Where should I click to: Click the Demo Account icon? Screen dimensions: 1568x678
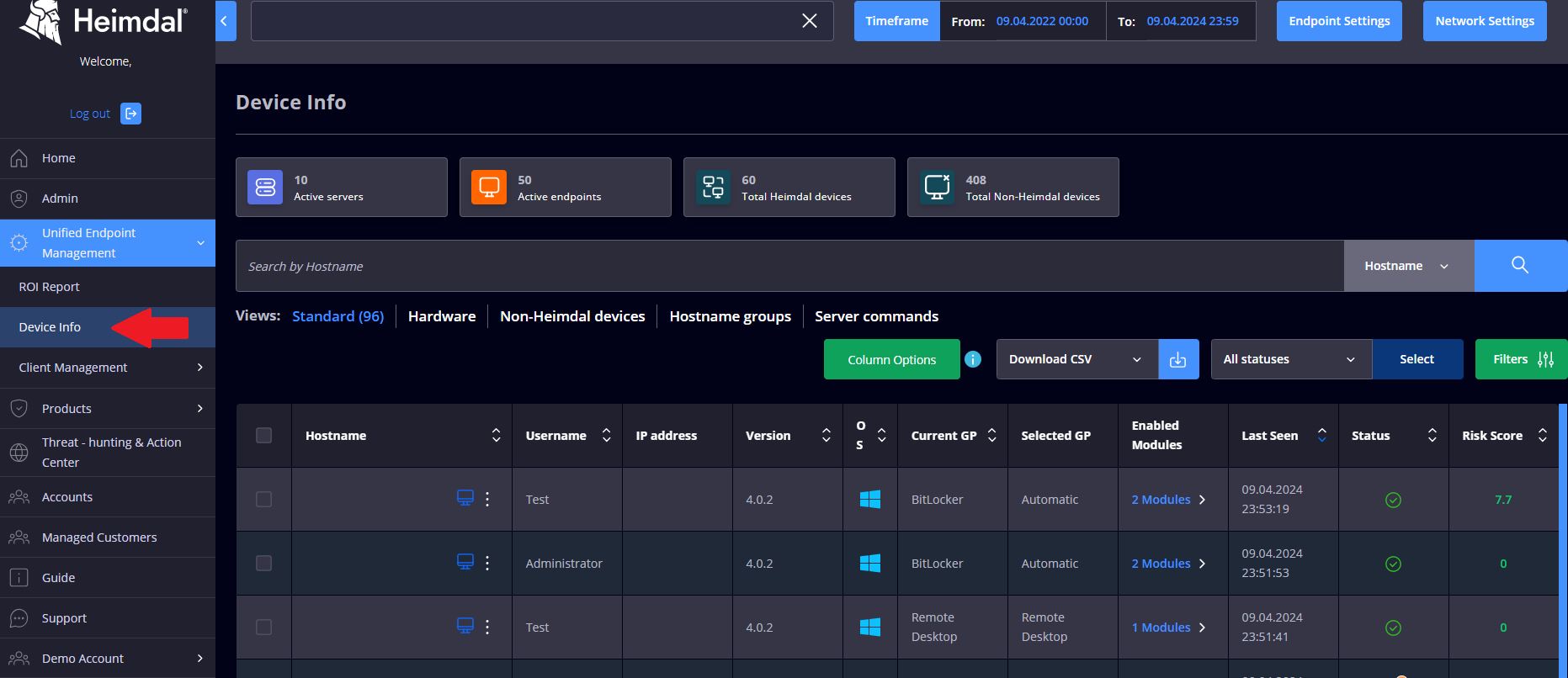coord(19,659)
